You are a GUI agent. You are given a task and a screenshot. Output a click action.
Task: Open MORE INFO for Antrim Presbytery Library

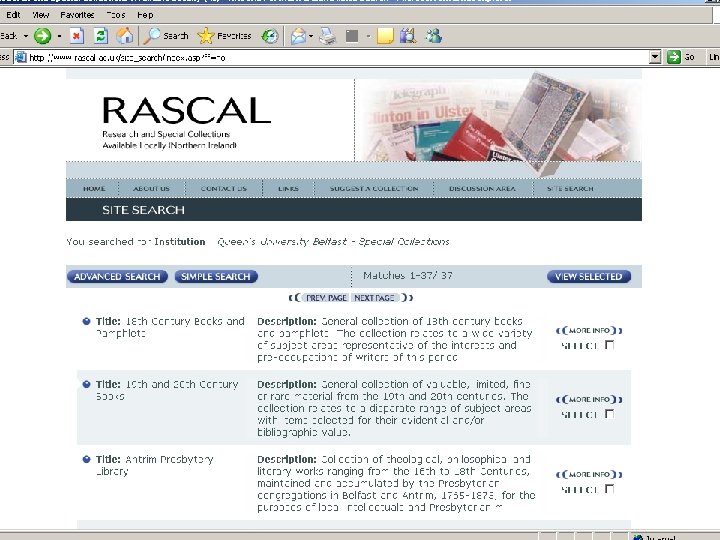click(x=589, y=474)
